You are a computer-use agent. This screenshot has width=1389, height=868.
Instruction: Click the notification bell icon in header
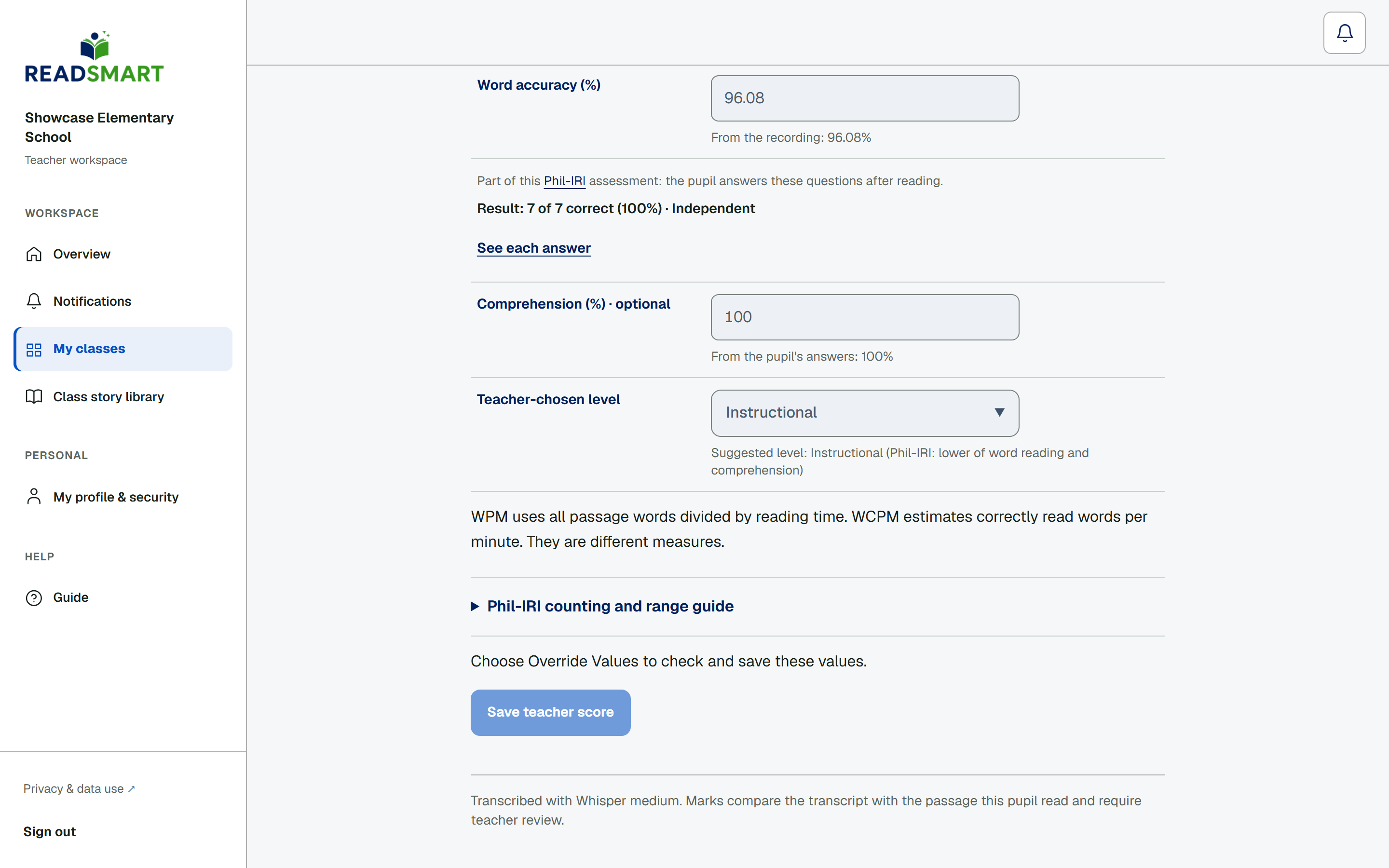click(x=1344, y=33)
